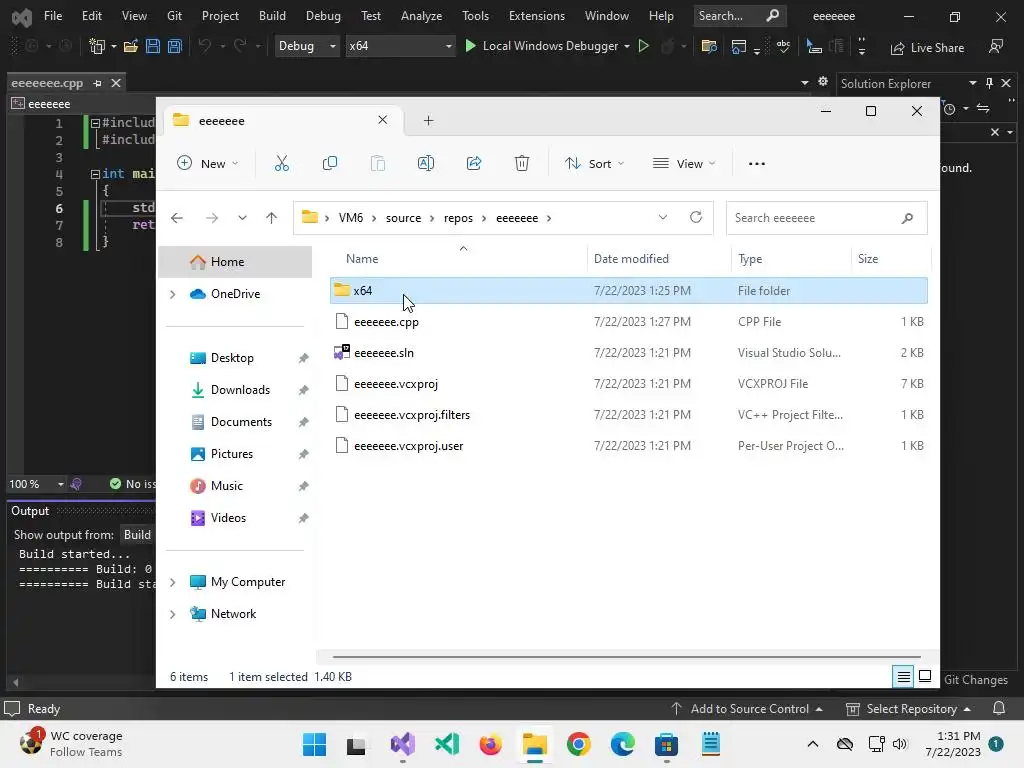Open the editor zoom 100 % dropdown

(60, 484)
